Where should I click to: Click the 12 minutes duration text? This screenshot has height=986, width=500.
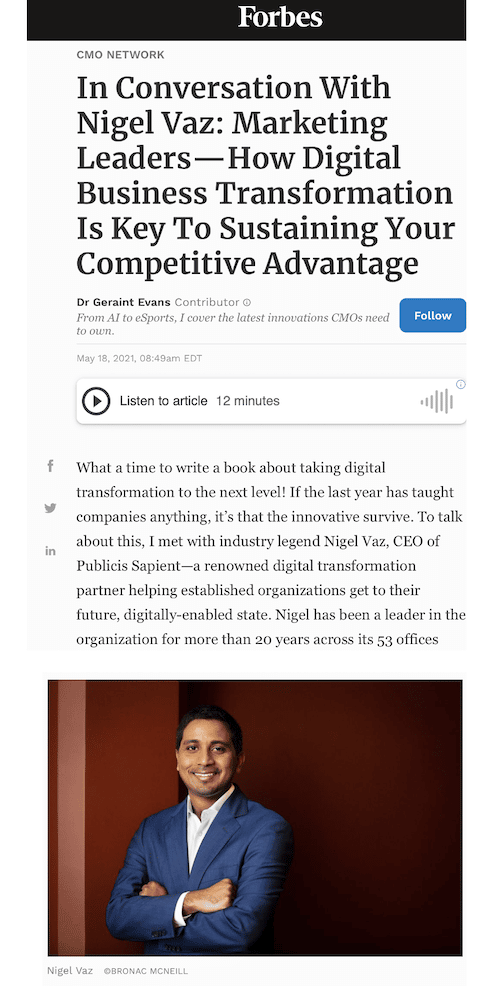(x=248, y=401)
